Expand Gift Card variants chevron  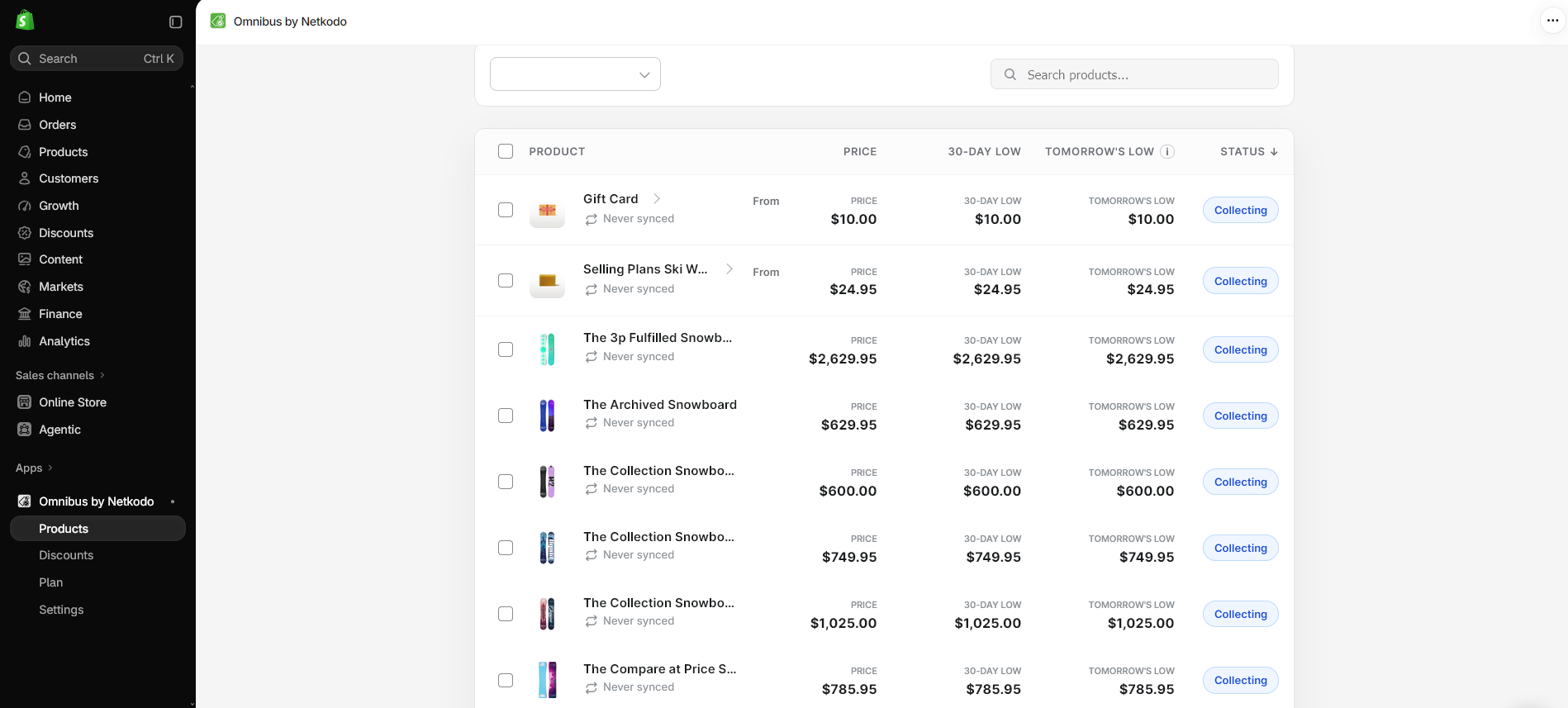pyautogui.click(x=657, y=198)
